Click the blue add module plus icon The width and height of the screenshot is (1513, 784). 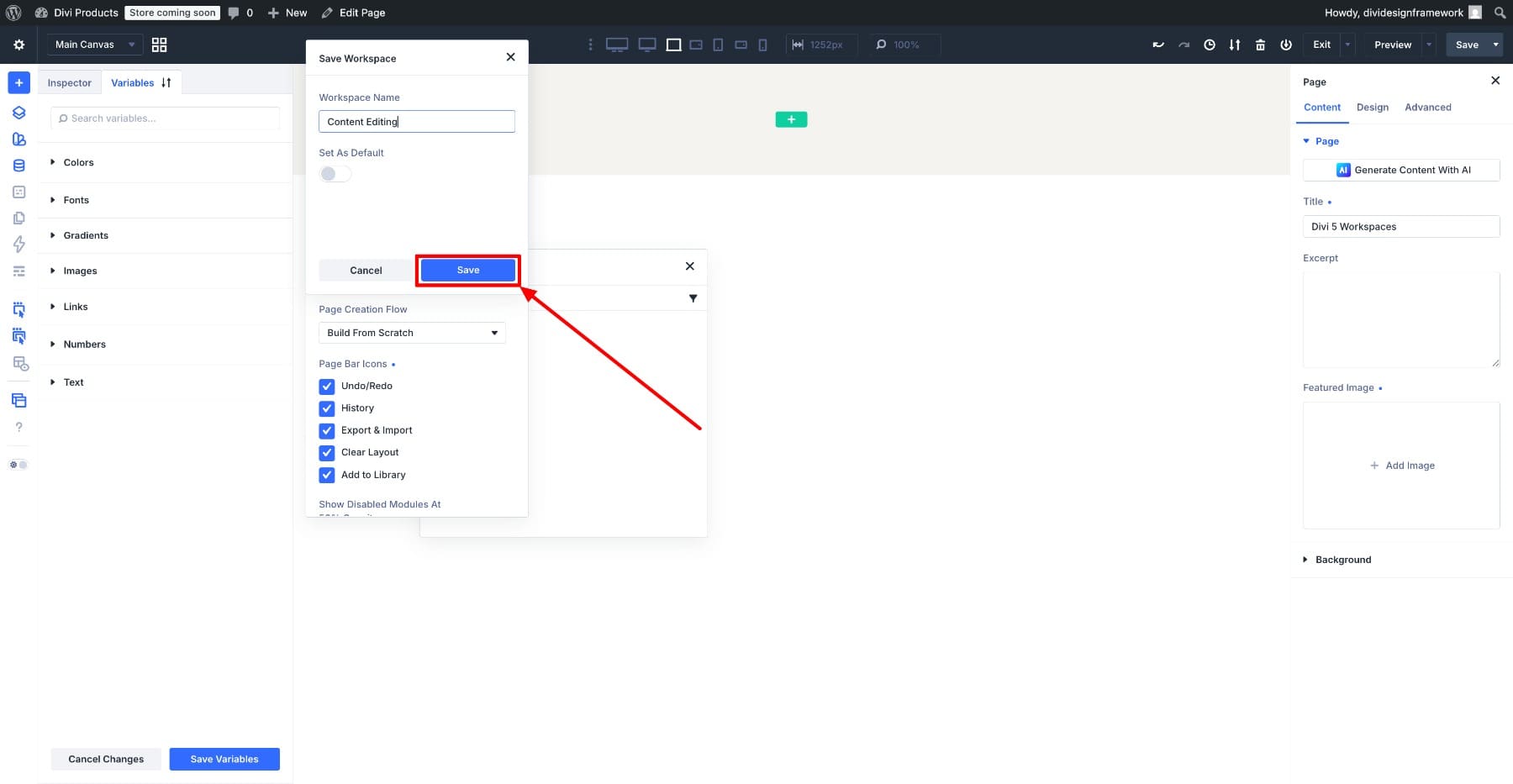coord(18,82)
